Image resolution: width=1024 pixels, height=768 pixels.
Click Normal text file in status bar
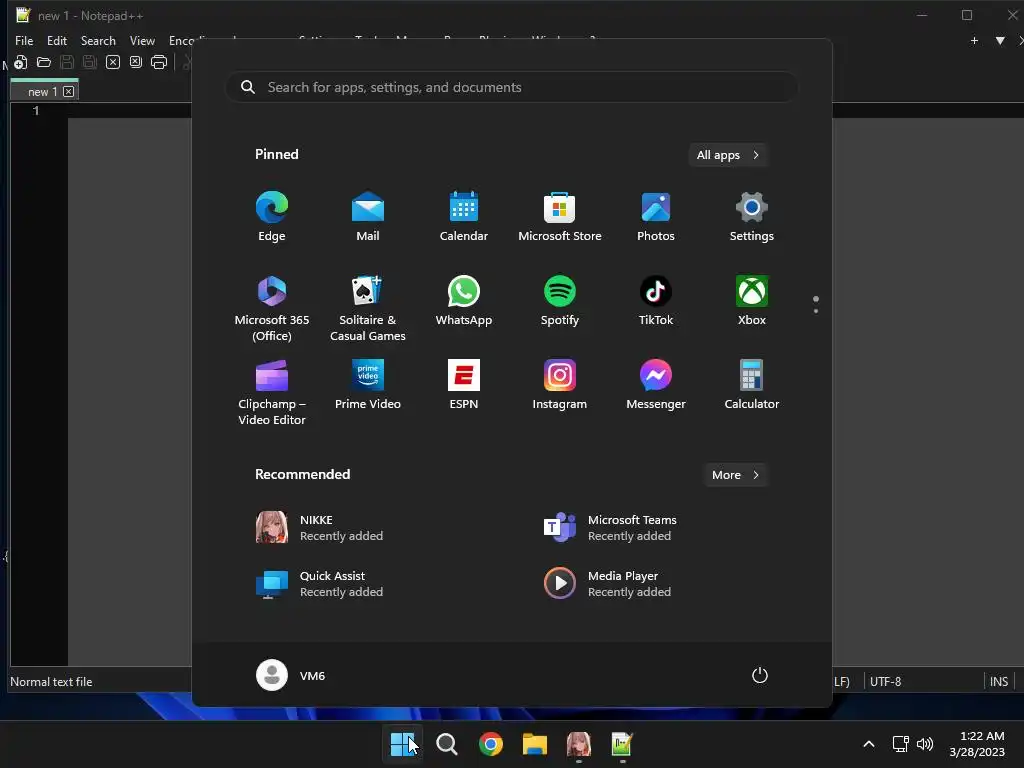tap(51, 681)
